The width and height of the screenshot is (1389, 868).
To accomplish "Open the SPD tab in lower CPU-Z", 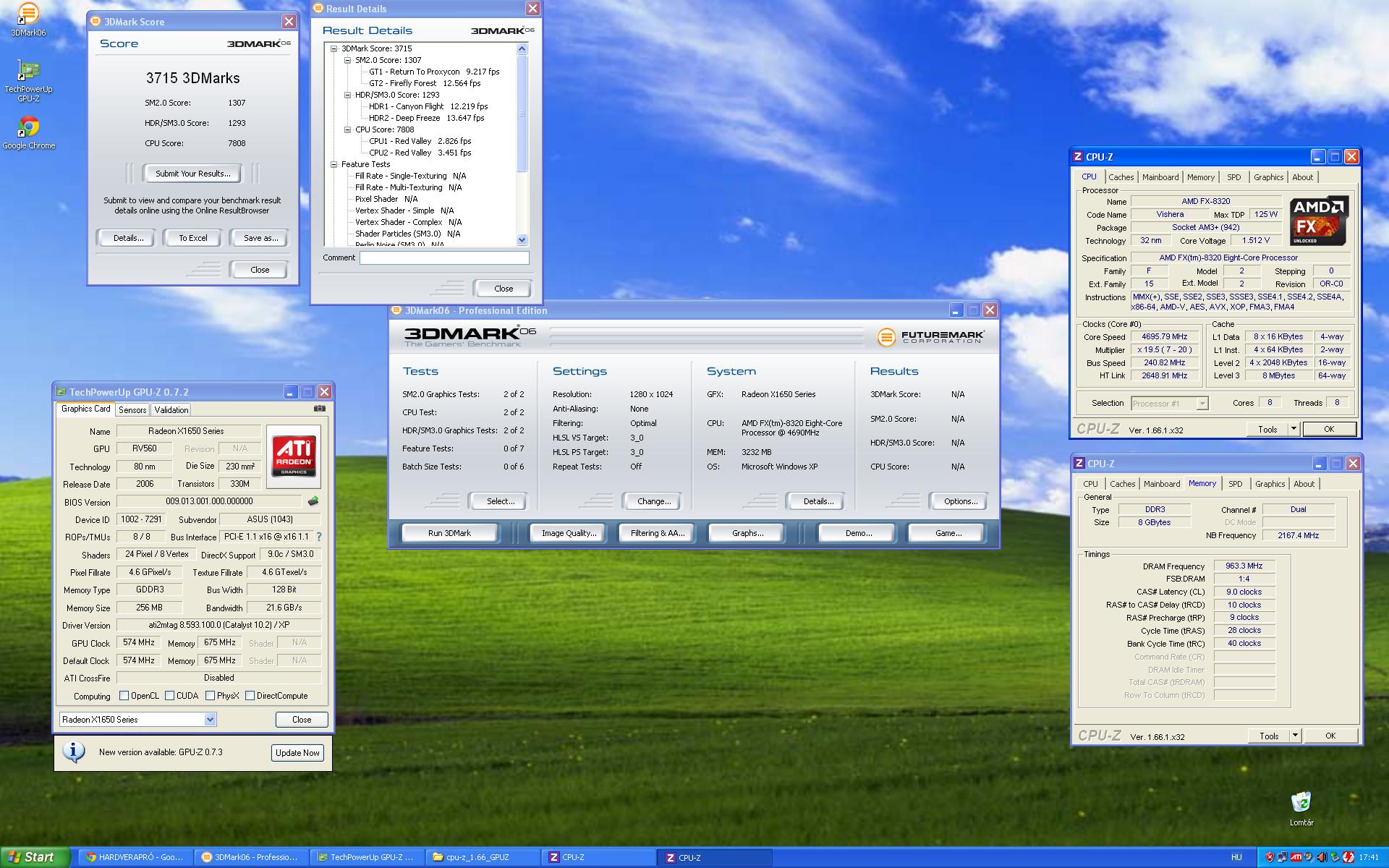I will 1235,484.
